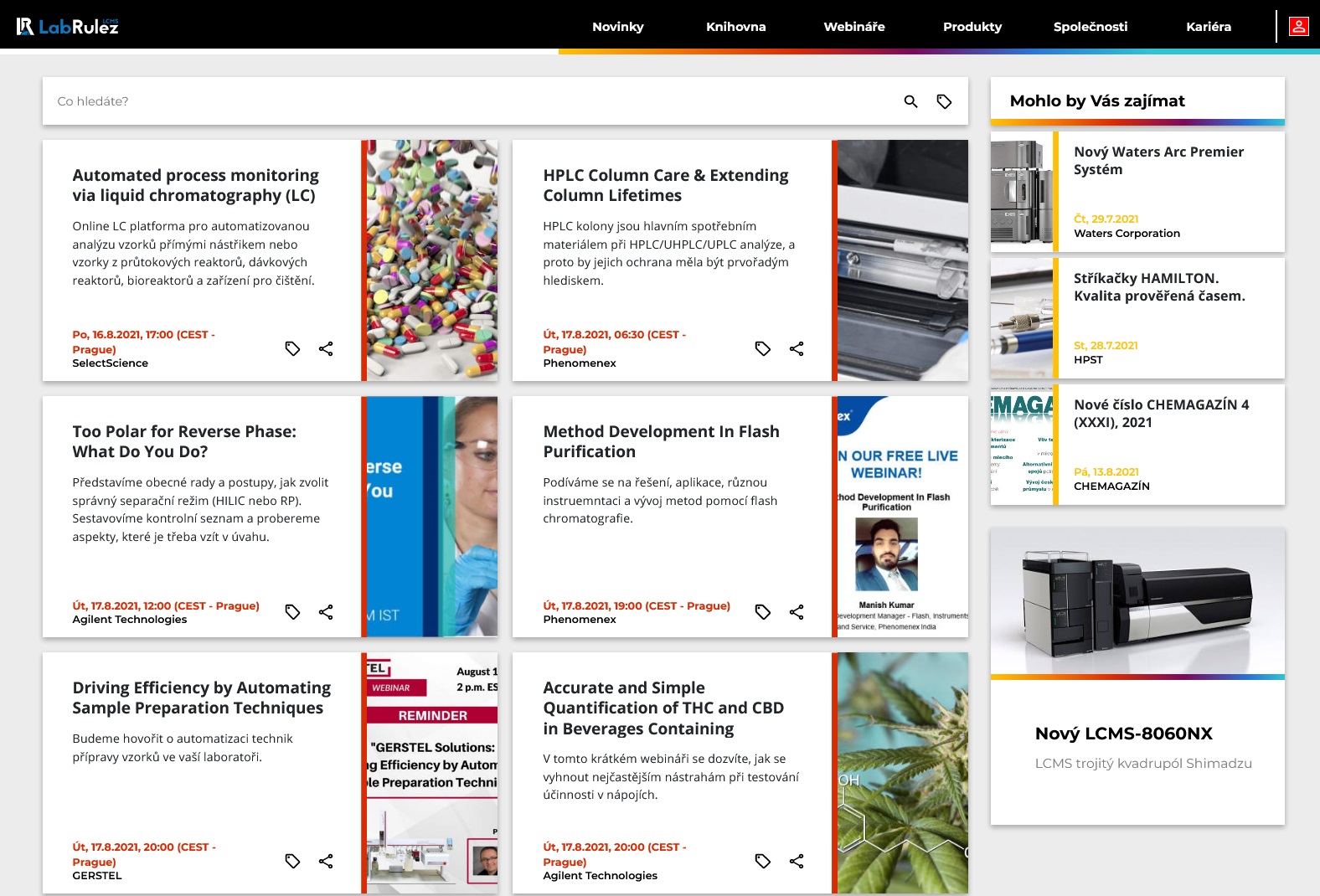Open tag filter icon in search bar
The image size is (1320, 896).
[x=944, y=101]
